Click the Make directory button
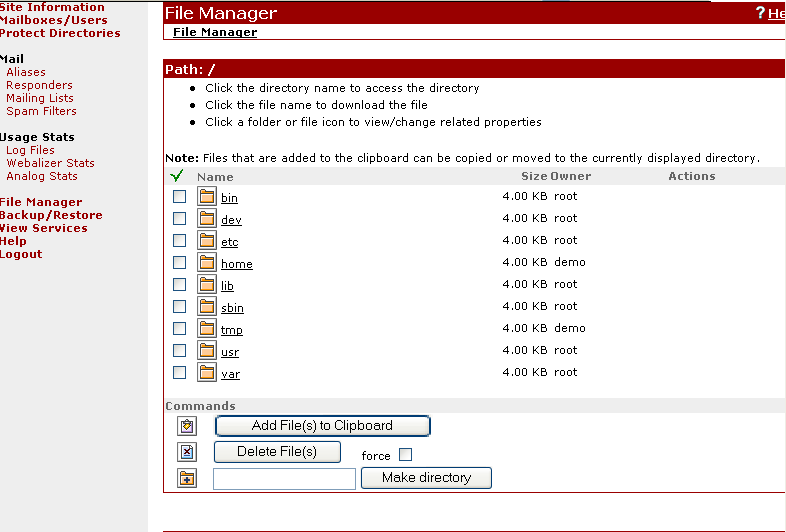Viewport: 786px width, 532px height. point(426,478)
